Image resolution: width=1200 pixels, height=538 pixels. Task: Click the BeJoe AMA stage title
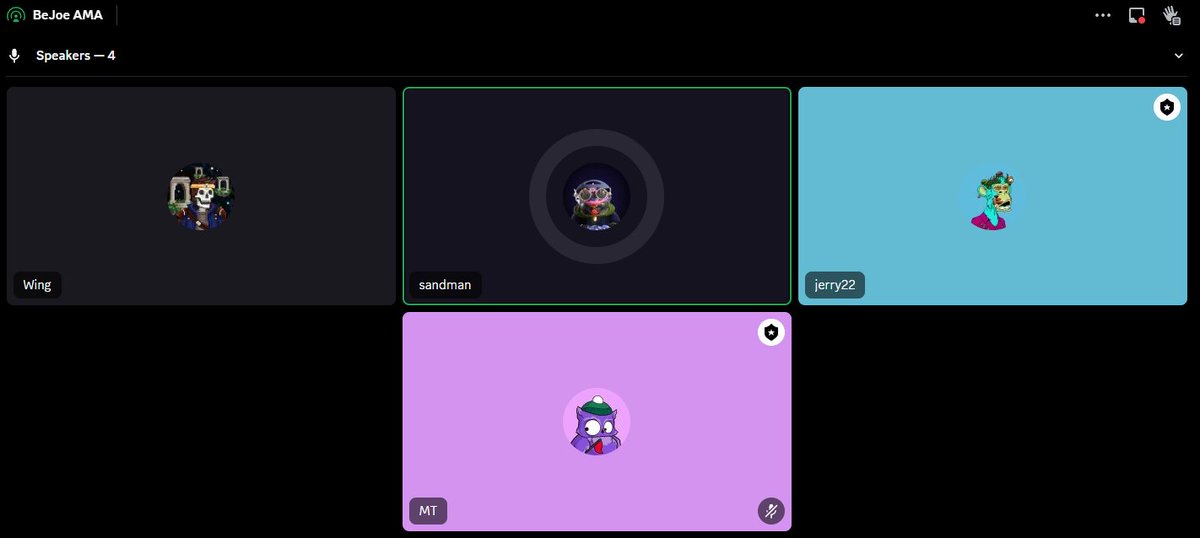point(68,15)
